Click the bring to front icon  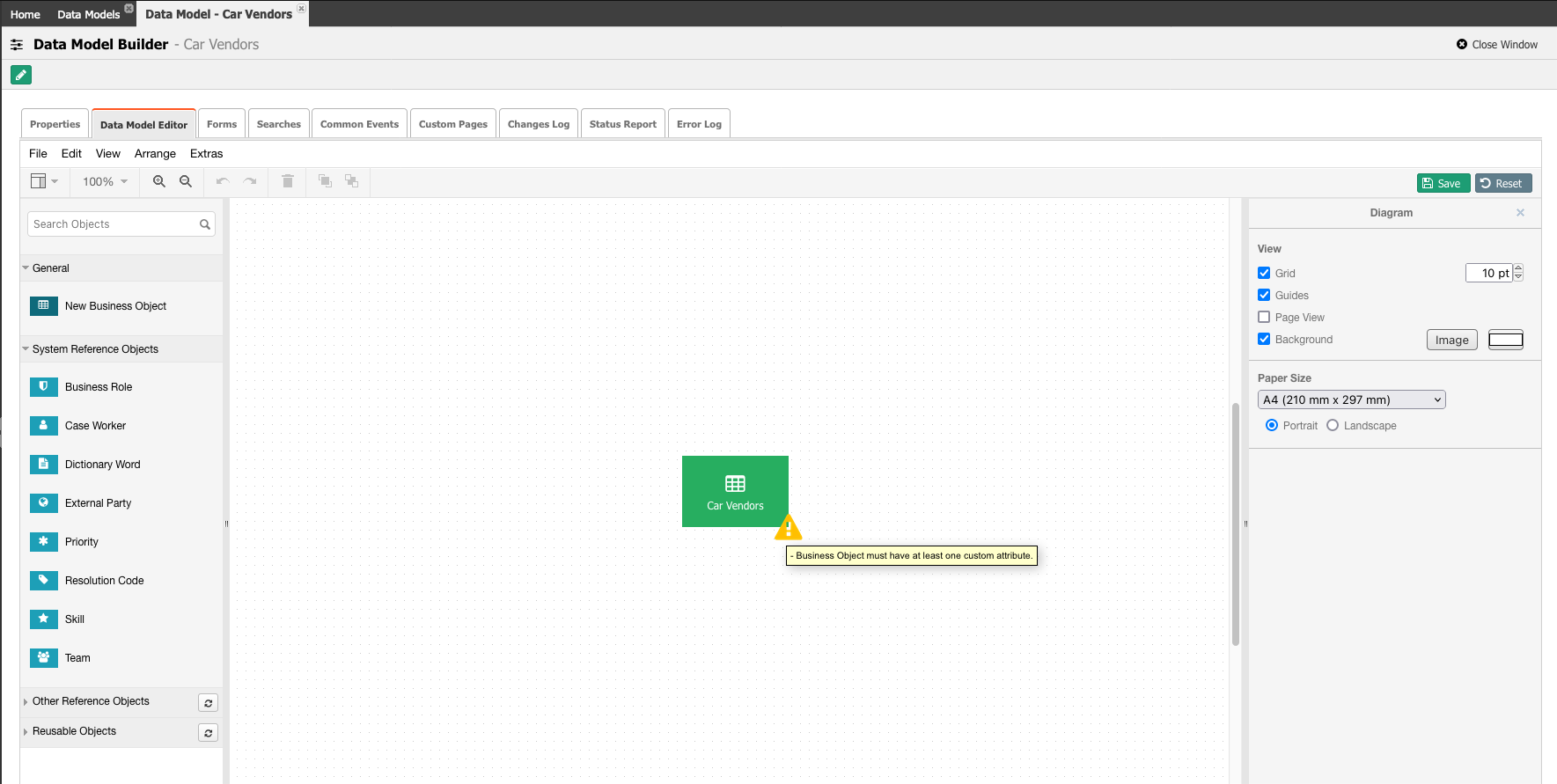point(325,181)
